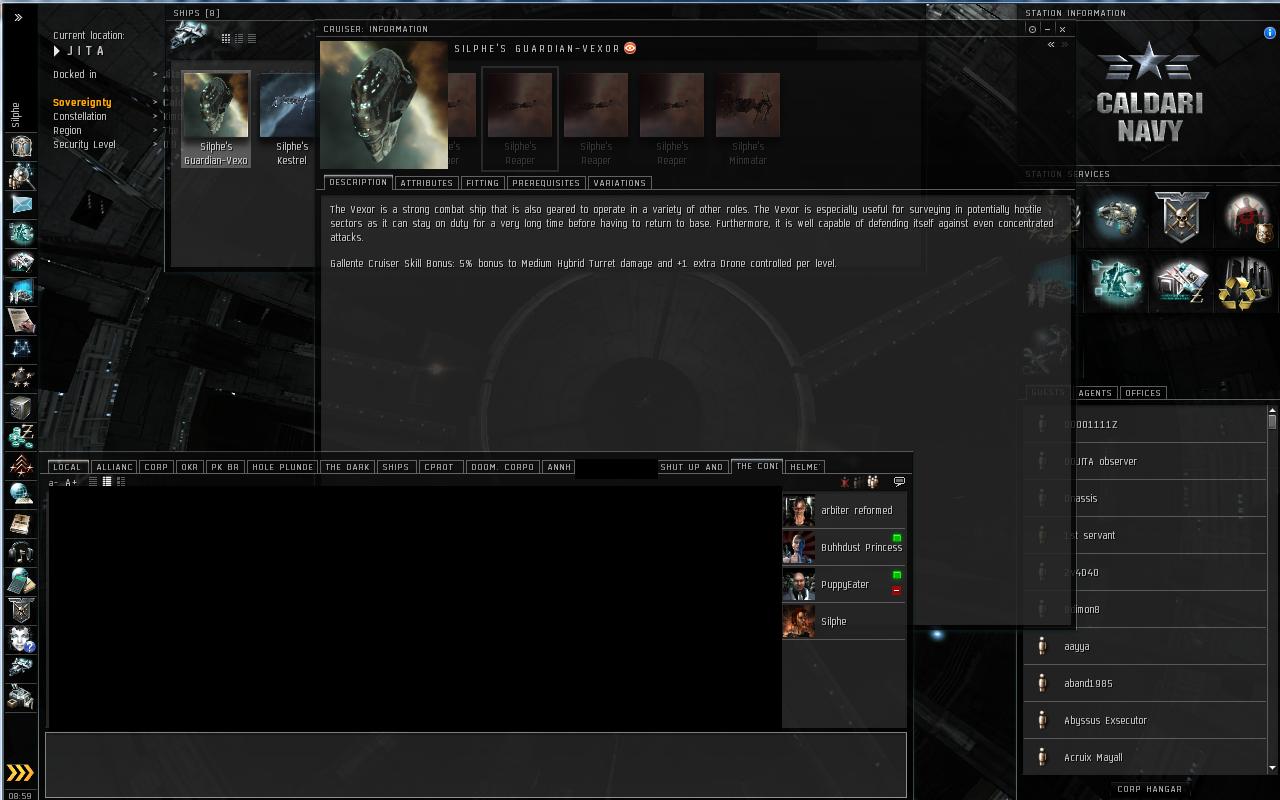Open the reprocessing plant recycle service
The height and width of the screenshot is (800, 1280).
(x=1243, y=283)
